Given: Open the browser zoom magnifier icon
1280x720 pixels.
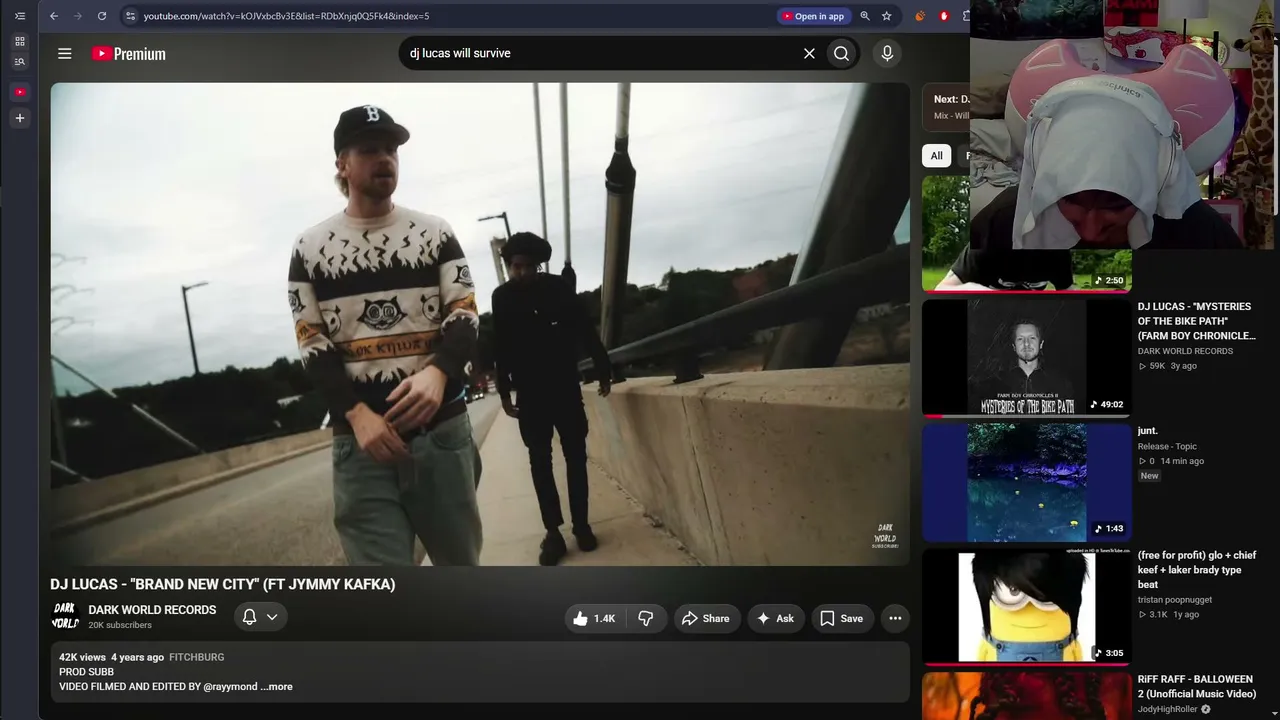Looking at the screenshot, I should tap(865, 16).
